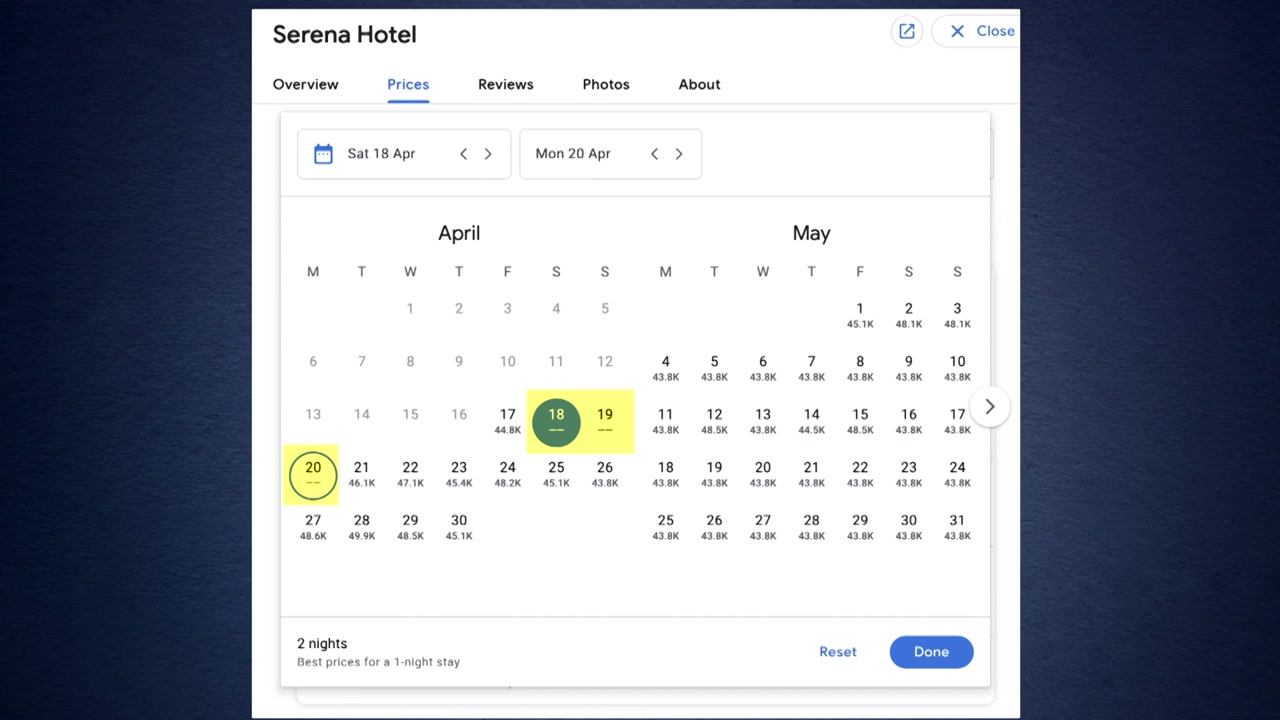This screenshot has width=1280, height=720.
Task: Open the About tab
Action: (x=699, y=84)
